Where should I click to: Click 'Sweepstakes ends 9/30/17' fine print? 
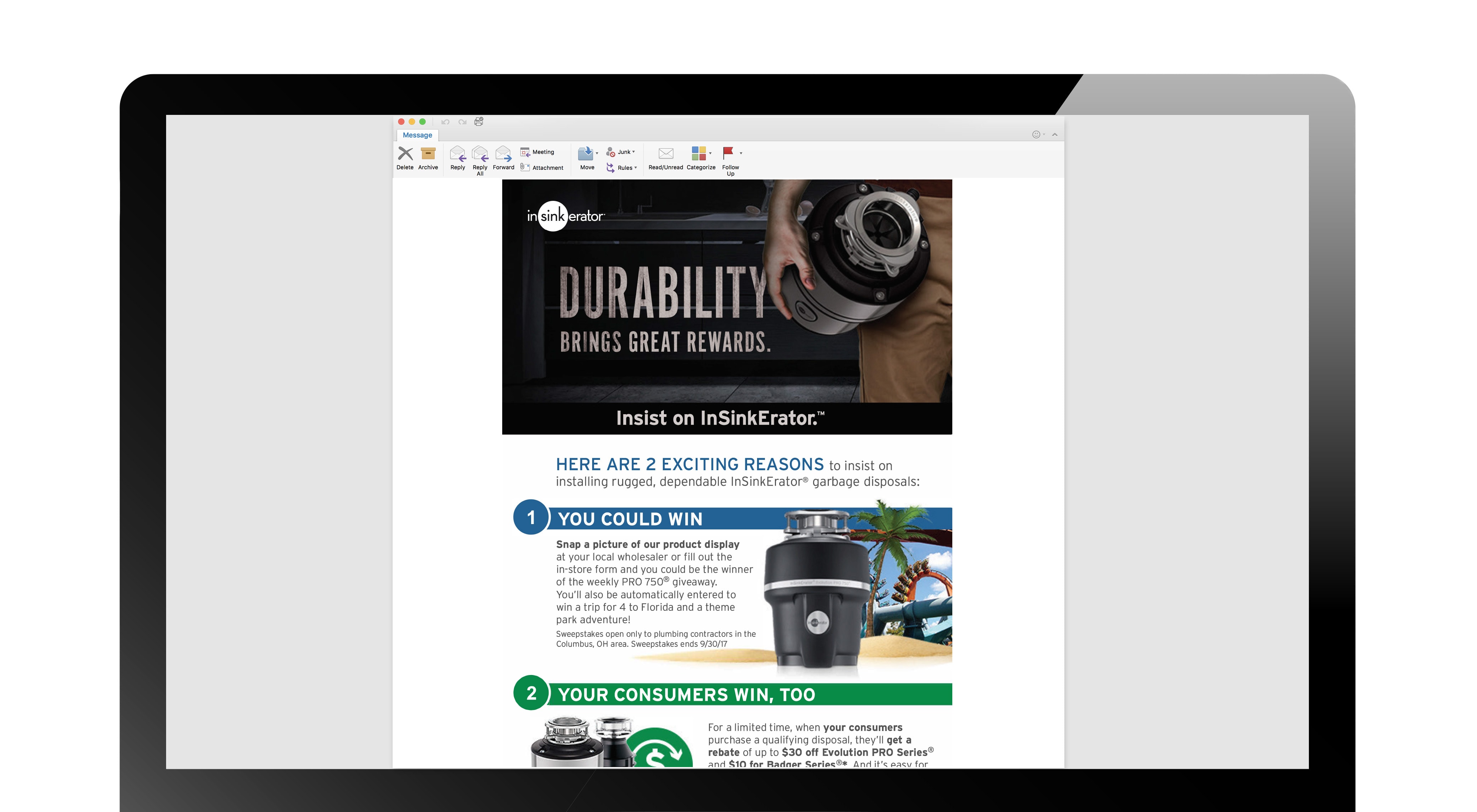(679, 644)
